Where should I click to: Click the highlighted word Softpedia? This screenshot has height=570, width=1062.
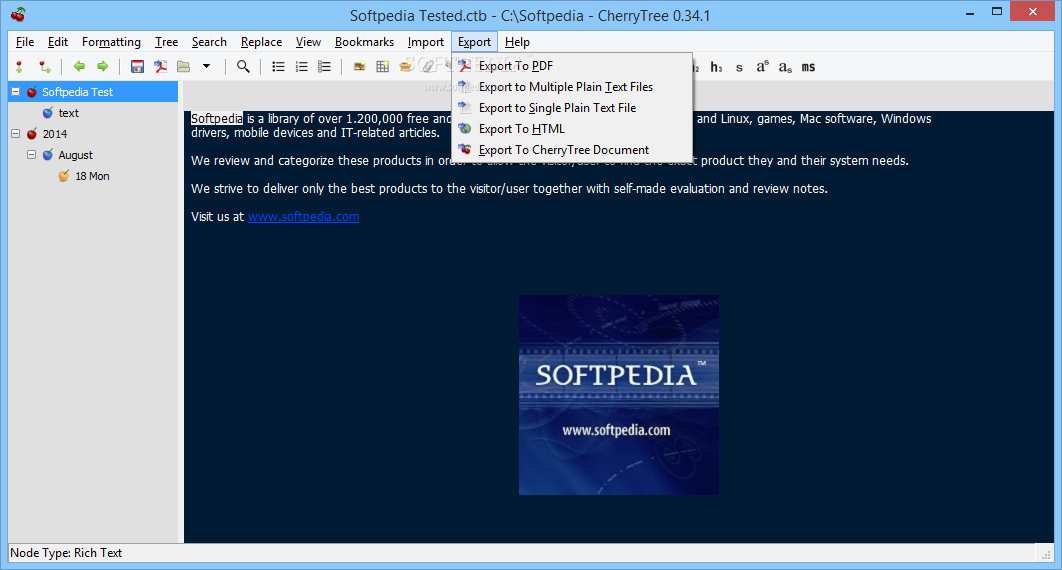(216, 118)
